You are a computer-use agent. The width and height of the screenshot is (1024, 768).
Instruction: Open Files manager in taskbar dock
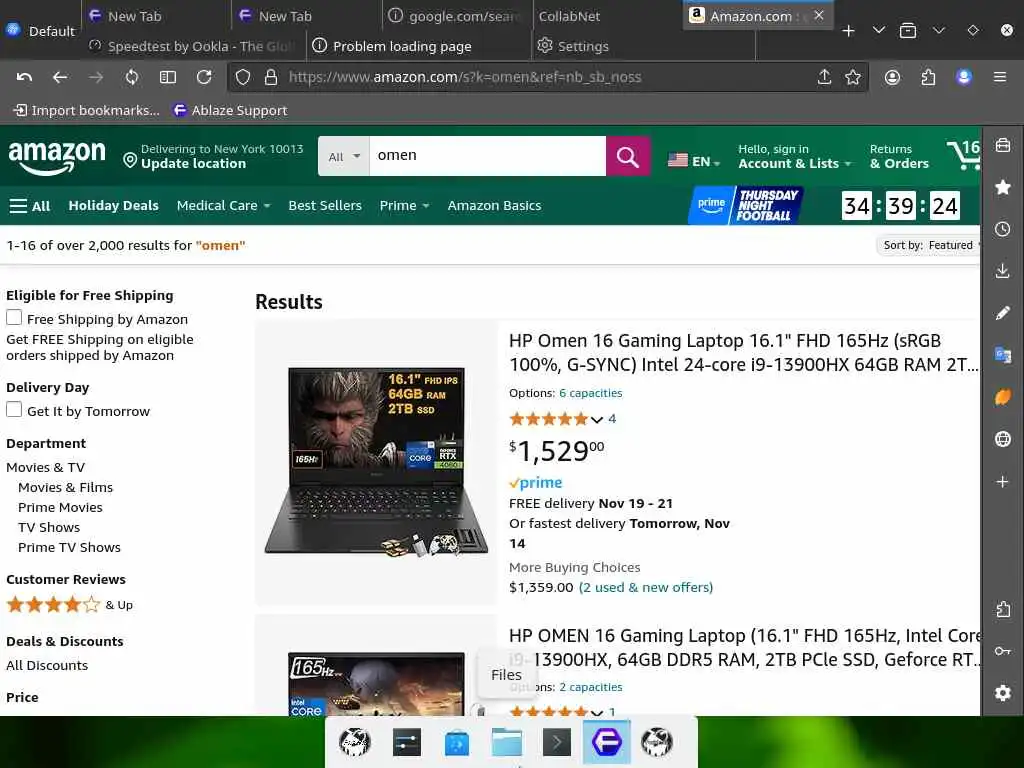click(507, 742)
